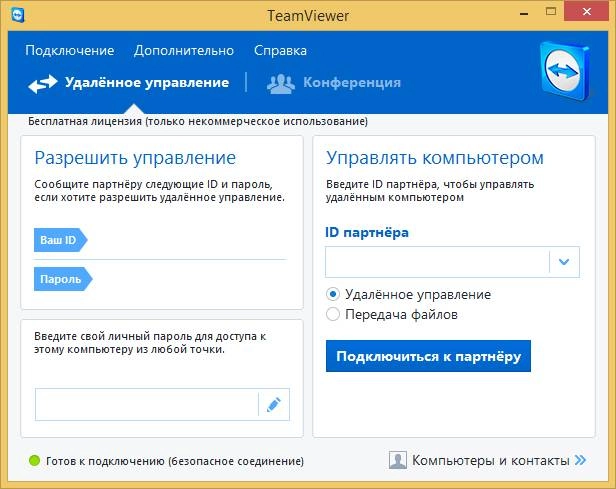Image resolution: width=616 pixels, height=489 pixels.
Task: Click the Разрешить управление heading
Action: point(135,158)
